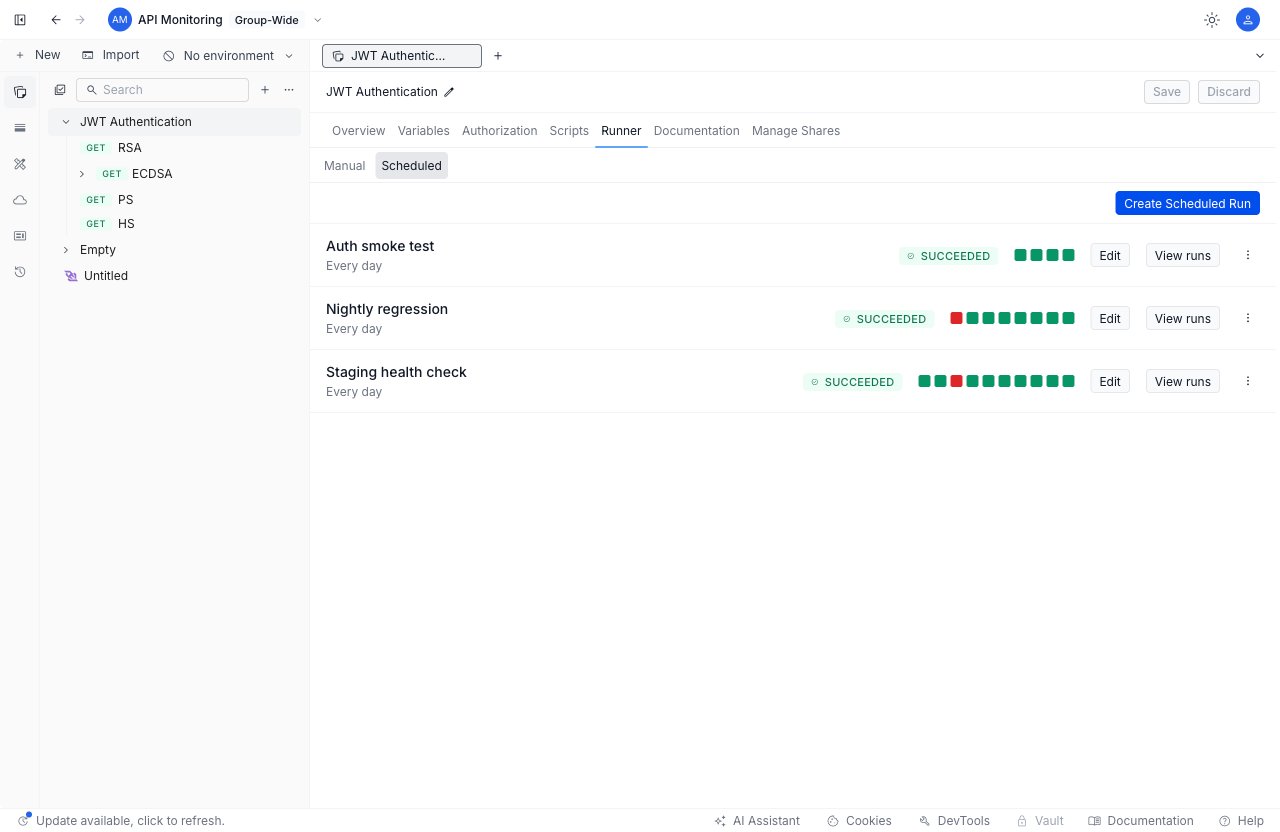Open more options for Nightly regression
Viewport: 1280px width, 832px height.
tap(1248, 318)
